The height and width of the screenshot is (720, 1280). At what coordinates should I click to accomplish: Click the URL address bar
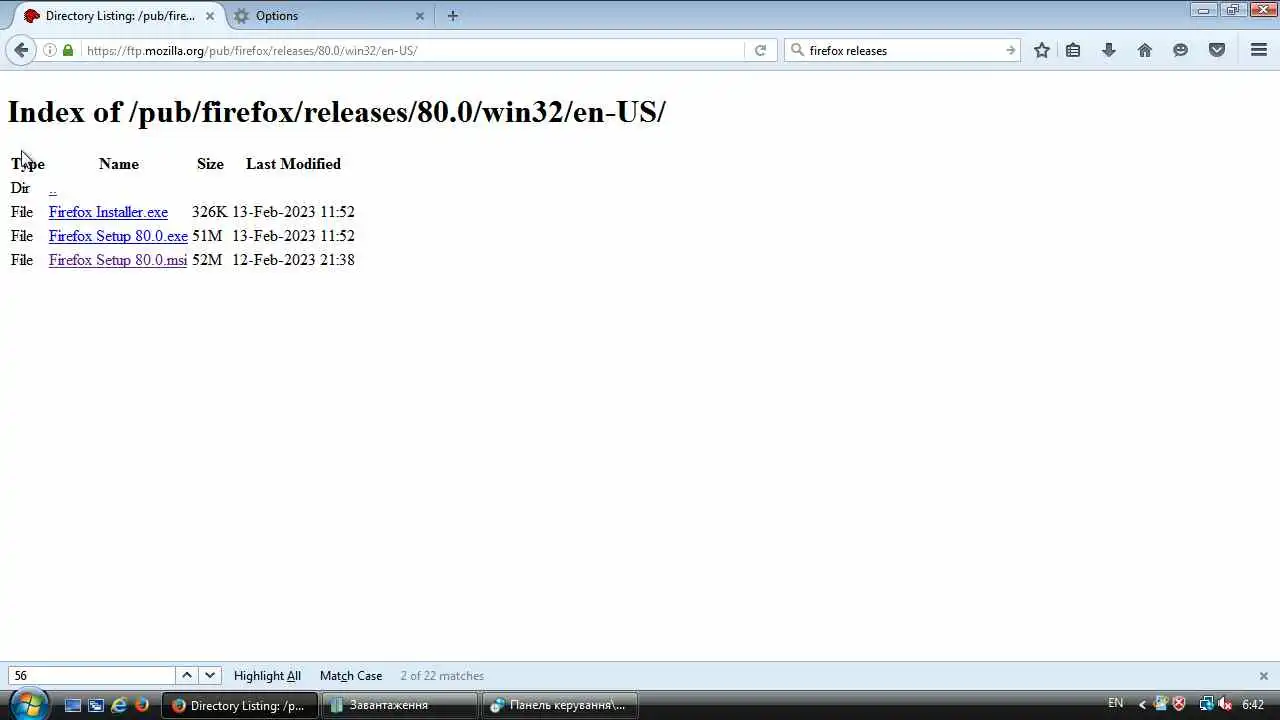pyautogui.click(x=412, y=50)
